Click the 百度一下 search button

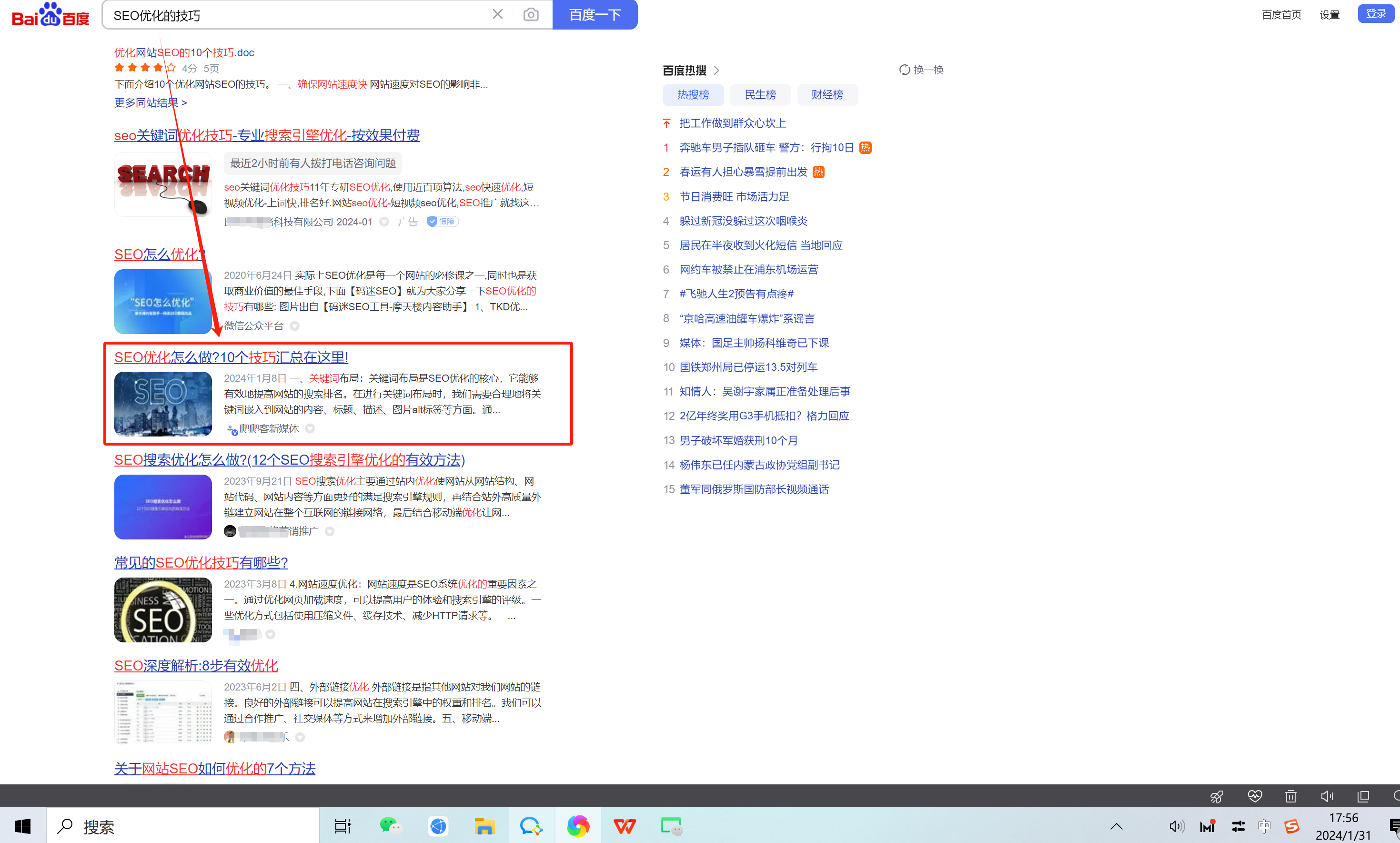click(x=595, y=15)
